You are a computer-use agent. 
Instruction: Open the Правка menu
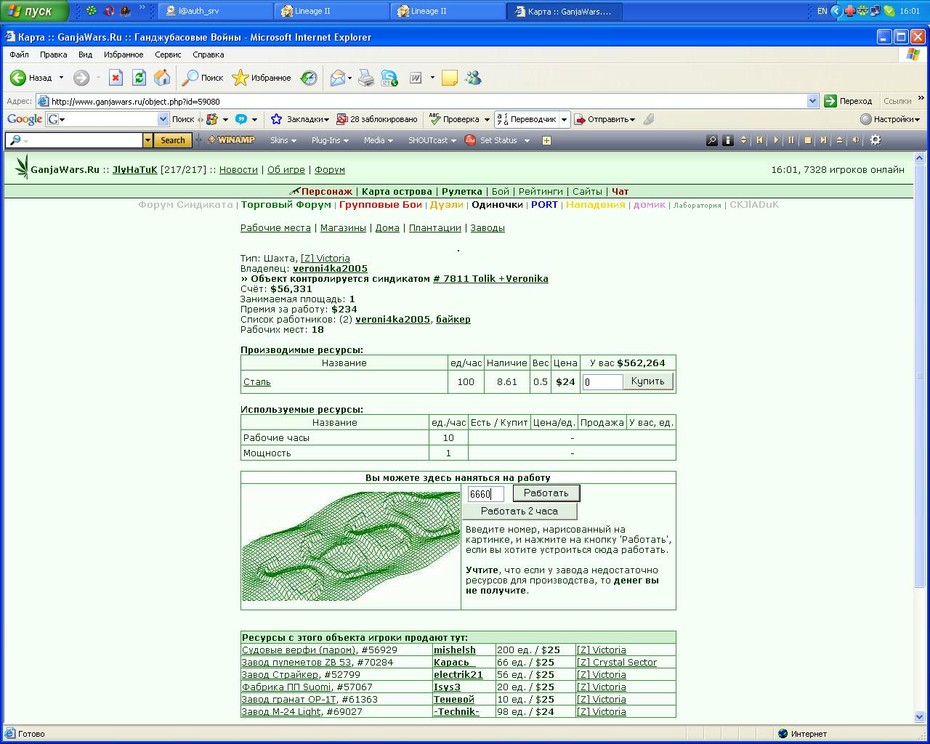(x=53, y=55)
